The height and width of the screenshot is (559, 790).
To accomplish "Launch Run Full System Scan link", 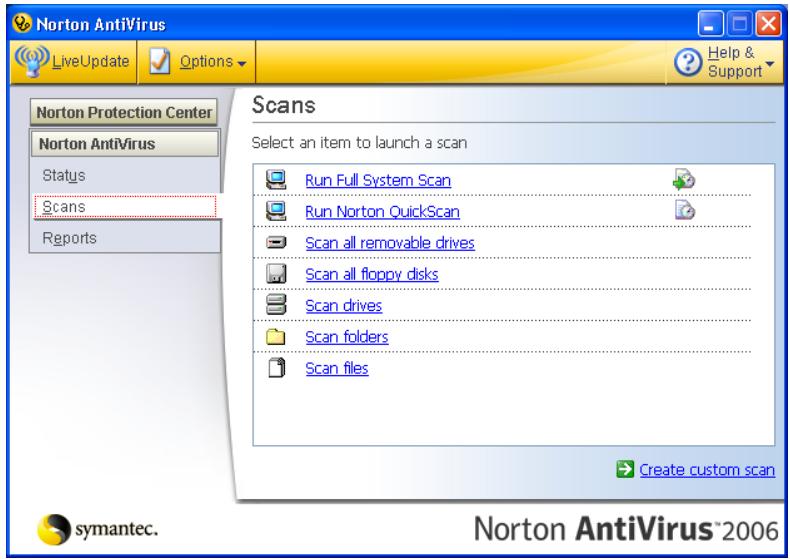I will pos(378,180).
